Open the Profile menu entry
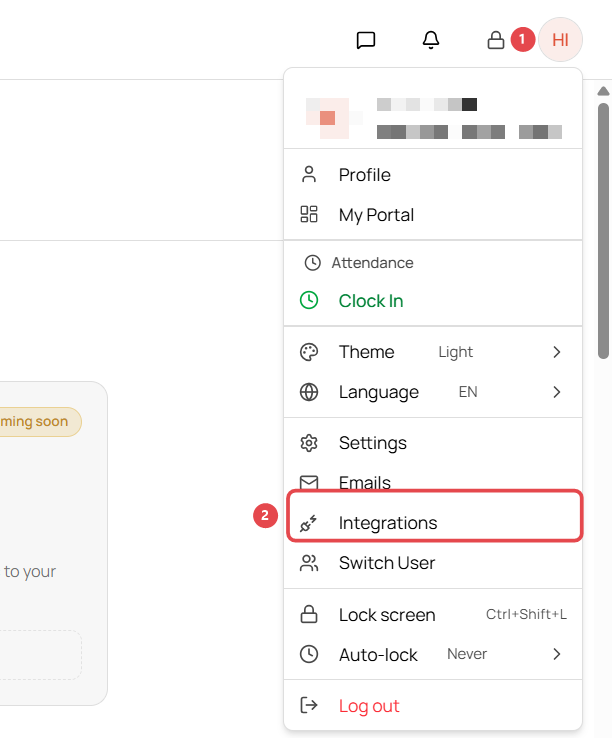 433,175
